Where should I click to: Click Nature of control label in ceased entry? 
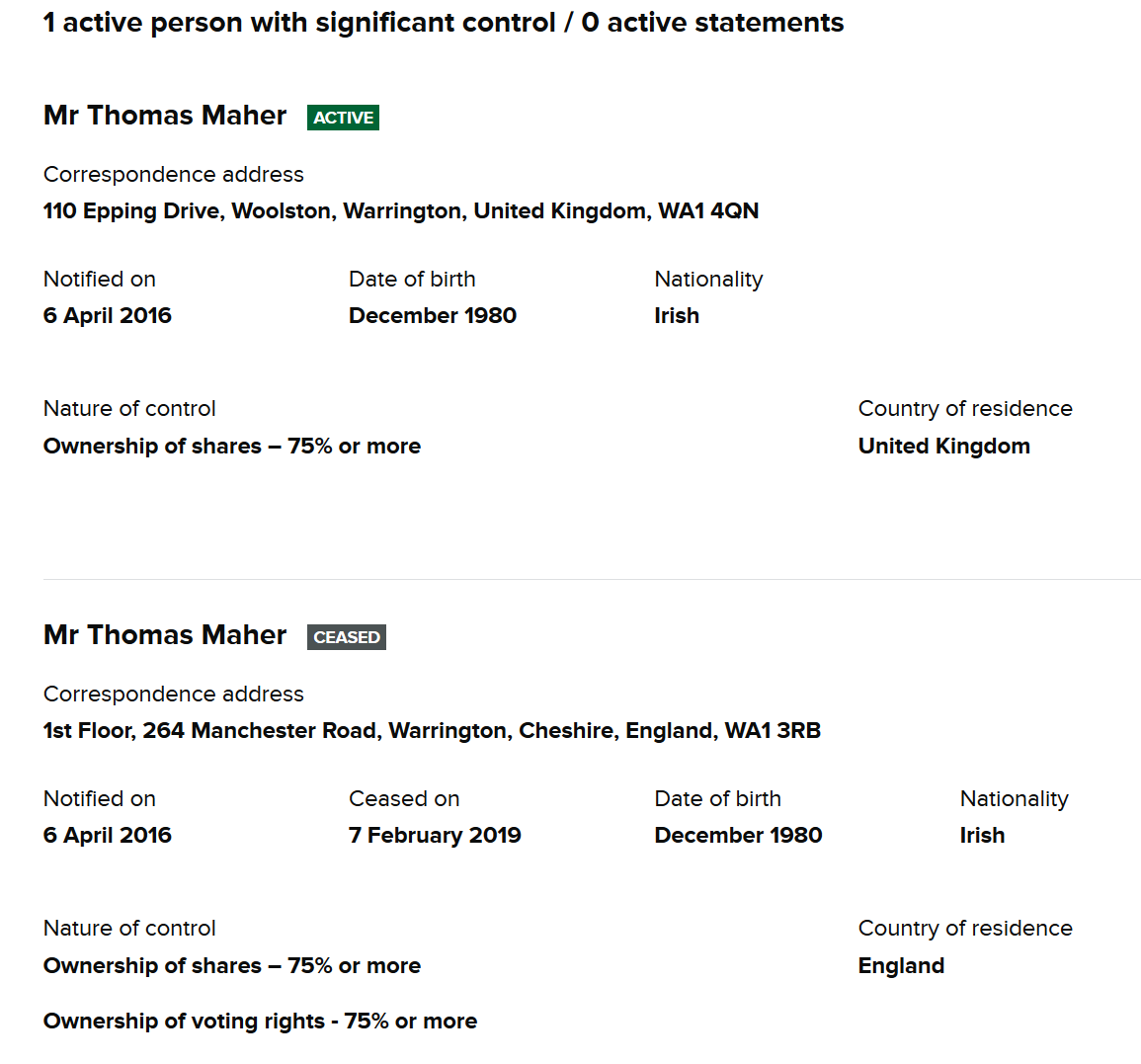(129, 929)
